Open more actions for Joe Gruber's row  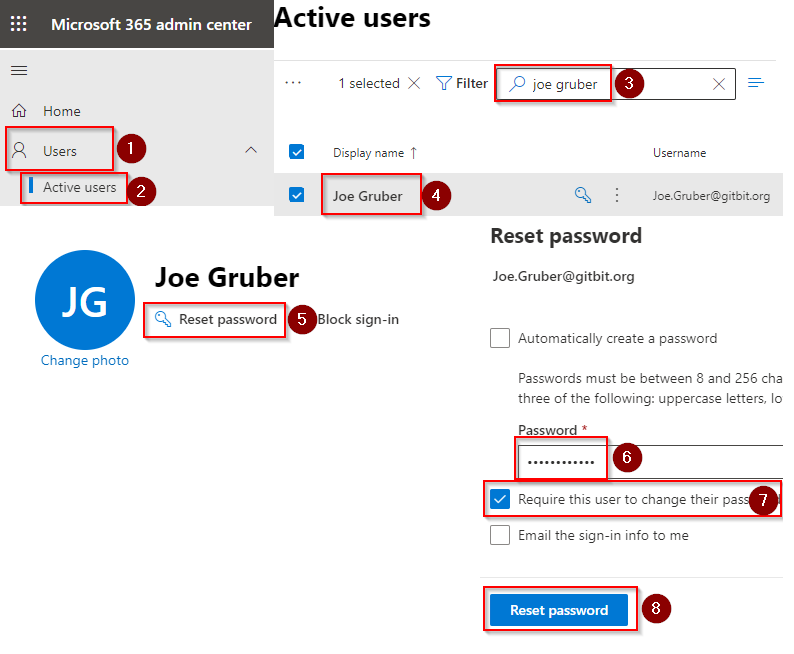617,196
